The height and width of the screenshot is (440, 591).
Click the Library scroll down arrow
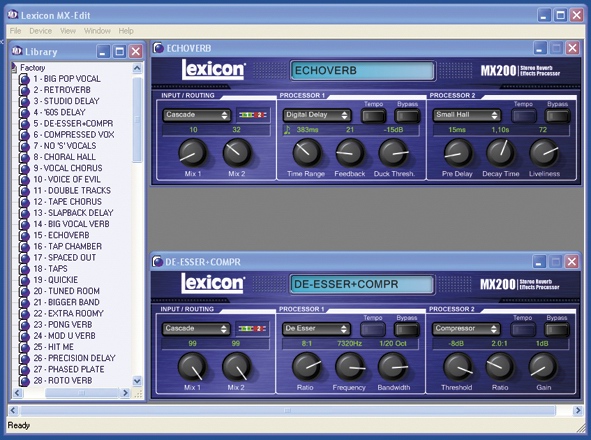137,381
